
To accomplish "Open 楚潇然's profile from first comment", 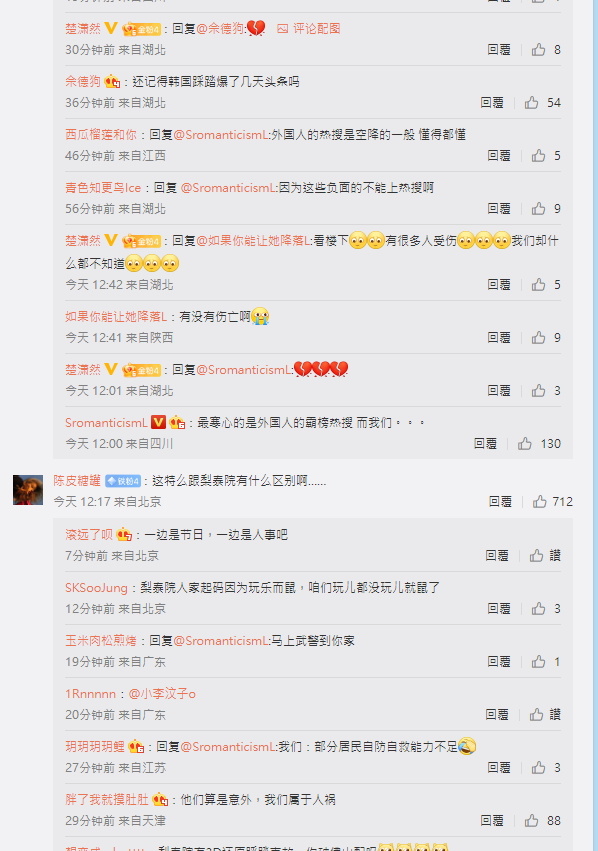I will click(83, 28).
